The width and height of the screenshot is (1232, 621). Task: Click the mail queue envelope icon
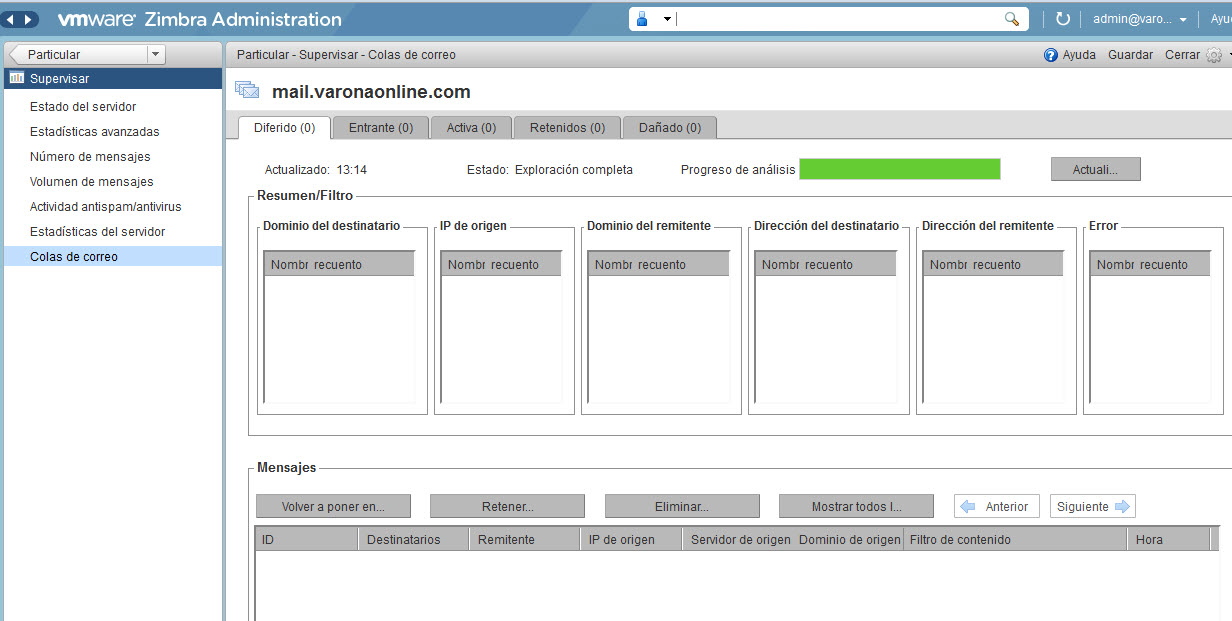click(x=246, y=89)
